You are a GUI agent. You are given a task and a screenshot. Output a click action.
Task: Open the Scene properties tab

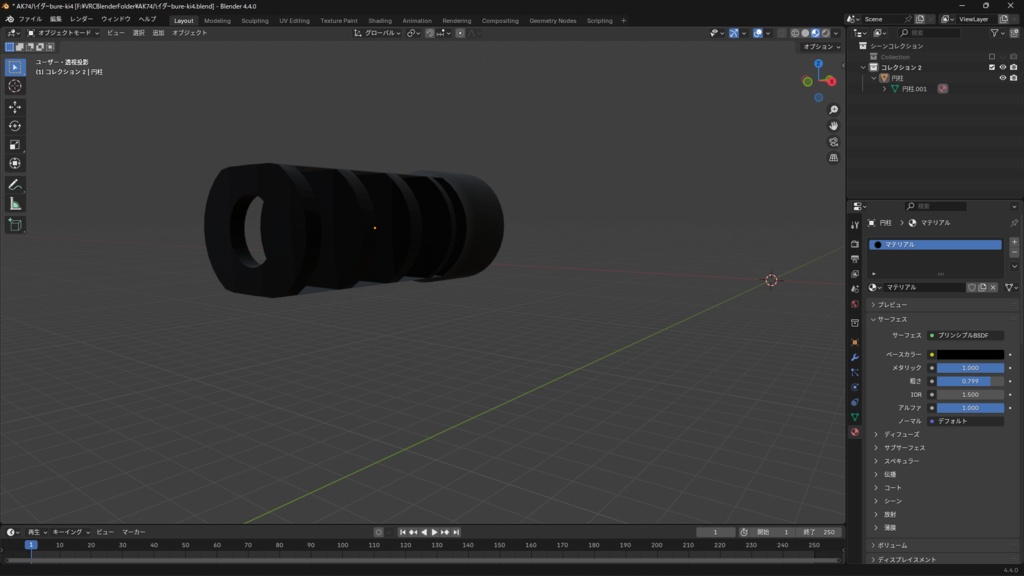pyautogui.click(x=855, y=289)
